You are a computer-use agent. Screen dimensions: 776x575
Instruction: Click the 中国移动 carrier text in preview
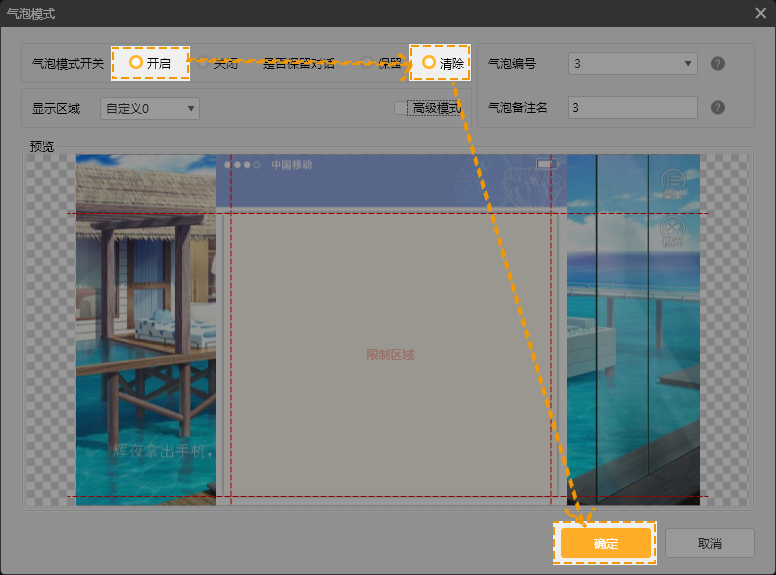coord(292,164)
